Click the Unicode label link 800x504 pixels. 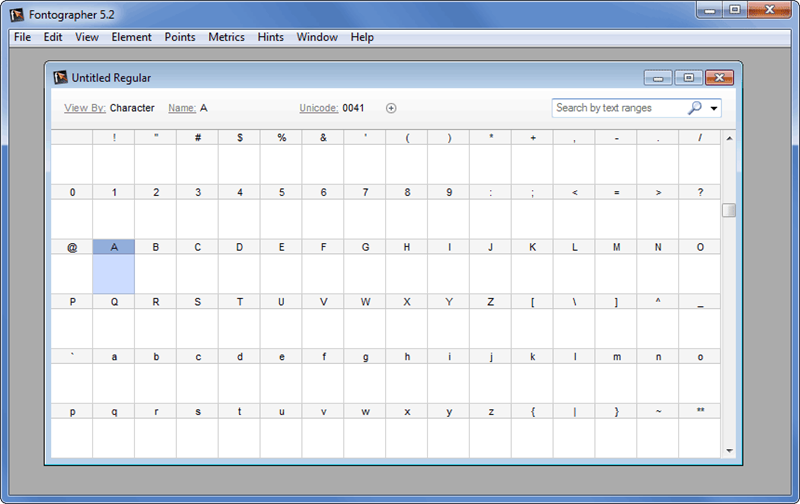[x=318, y=108]
